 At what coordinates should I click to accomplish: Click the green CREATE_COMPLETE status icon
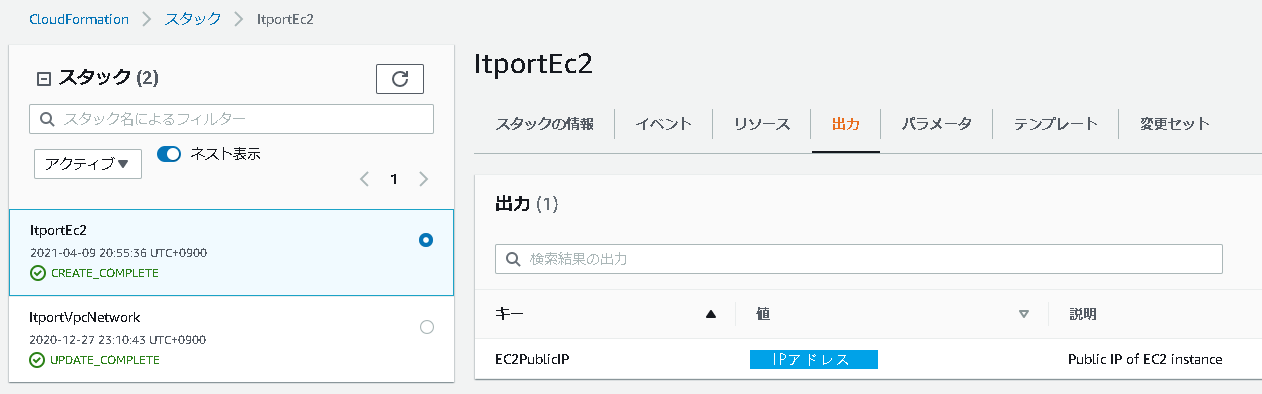[x=38, y=273]
